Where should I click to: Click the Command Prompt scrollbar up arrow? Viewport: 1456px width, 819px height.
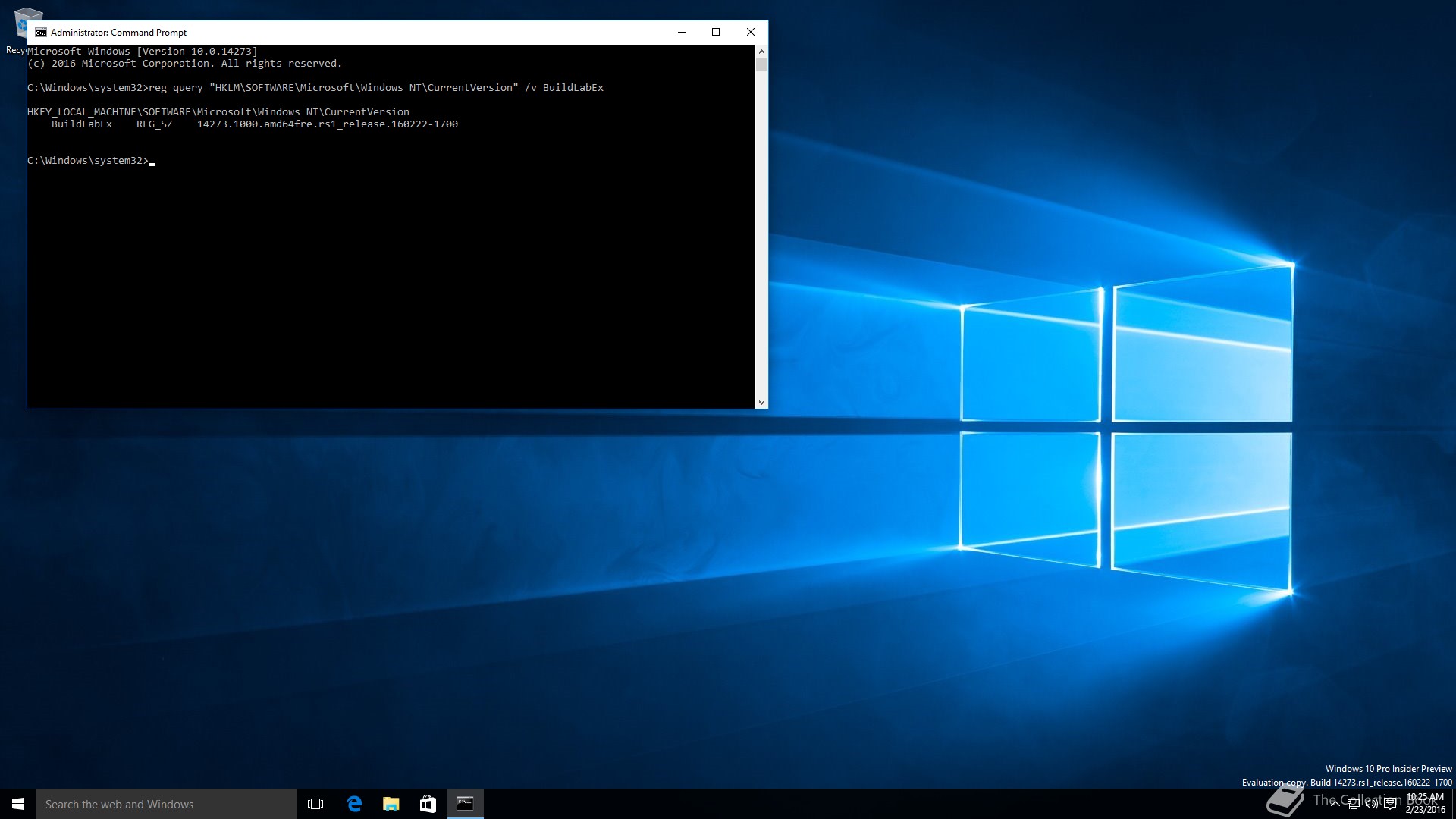pyautogui.click(x=761, y=52)
